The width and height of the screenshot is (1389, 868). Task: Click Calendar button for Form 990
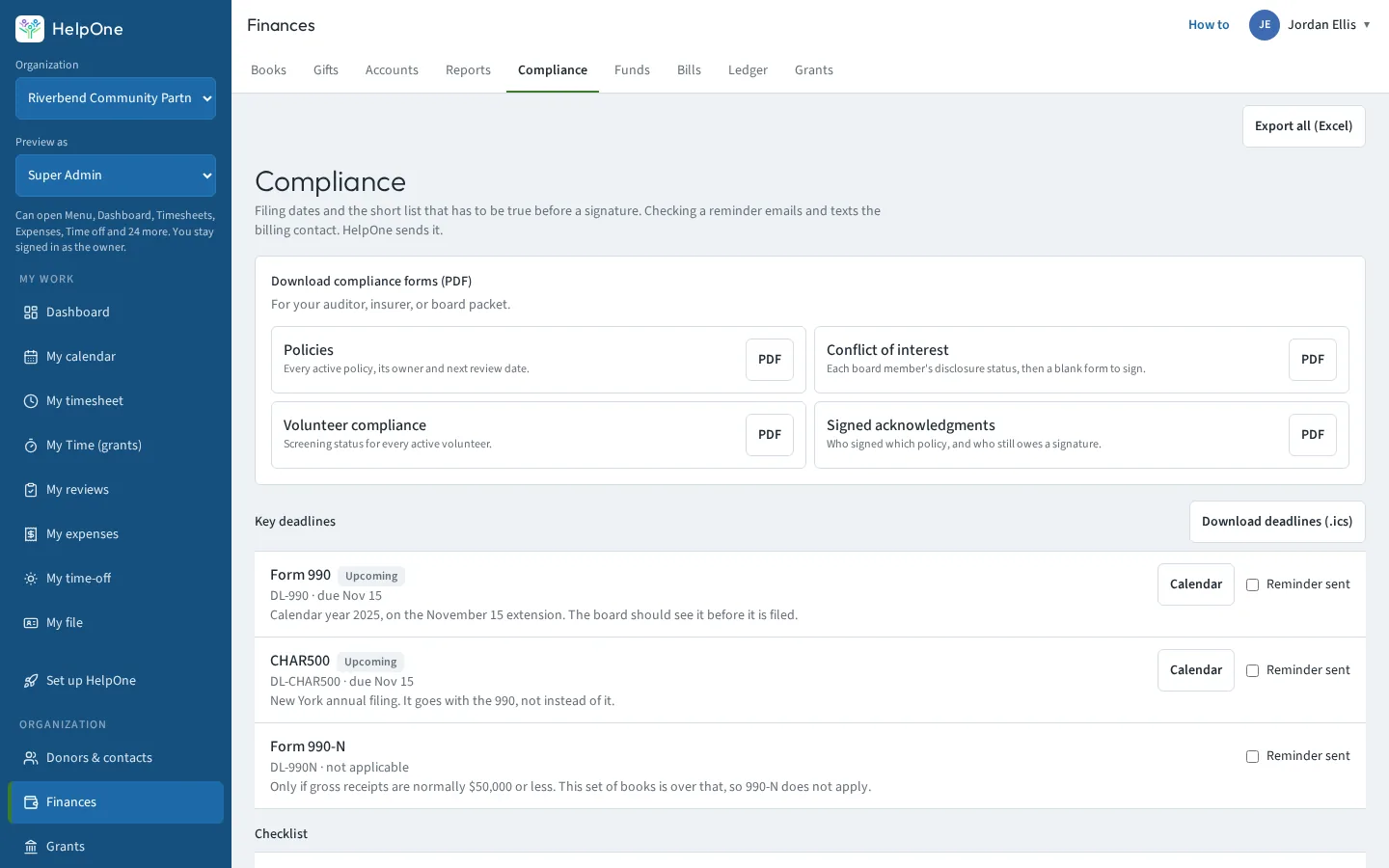[x=1196, y=584]
